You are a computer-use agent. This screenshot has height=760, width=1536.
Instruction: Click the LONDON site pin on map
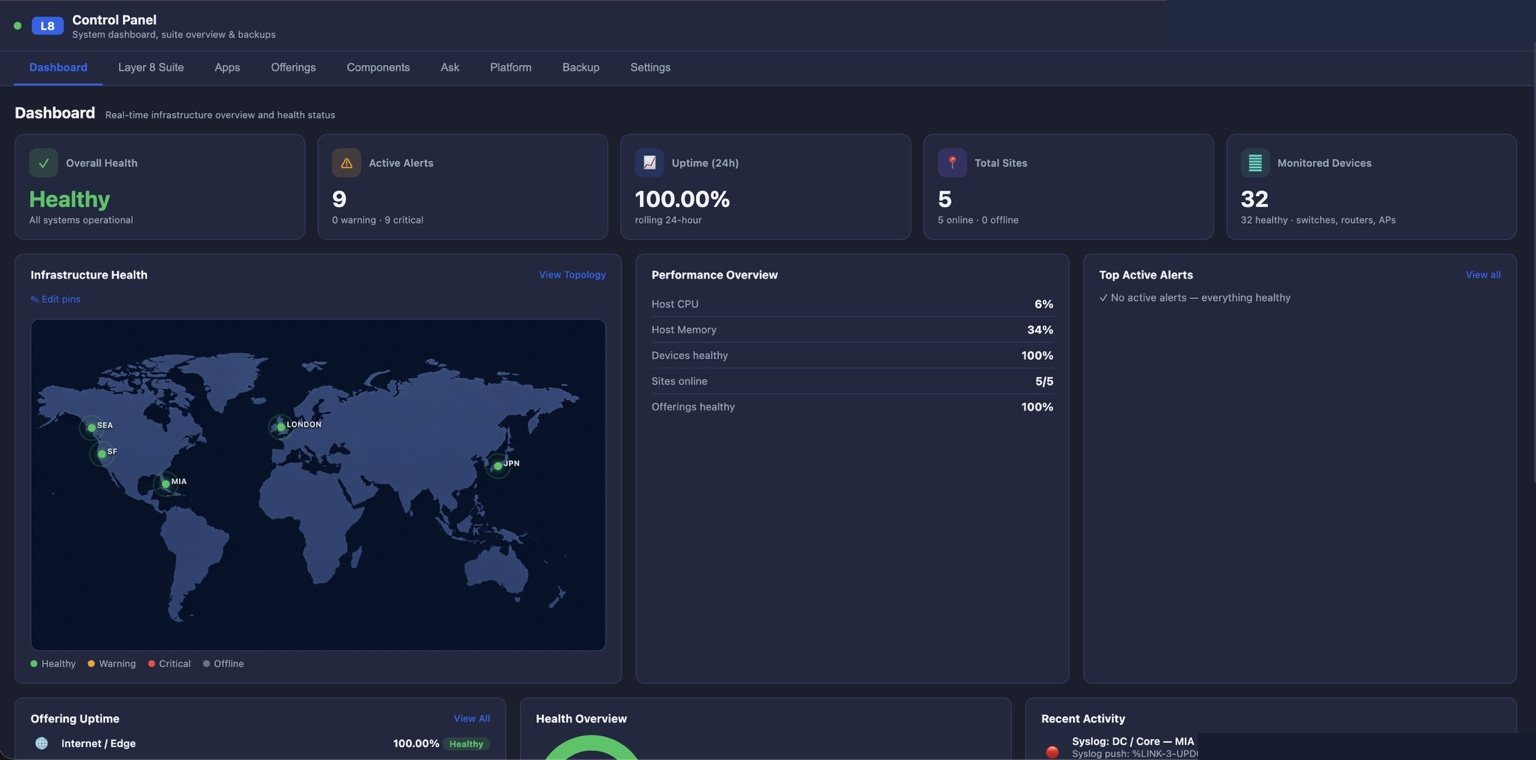click(x=280, y=427)
